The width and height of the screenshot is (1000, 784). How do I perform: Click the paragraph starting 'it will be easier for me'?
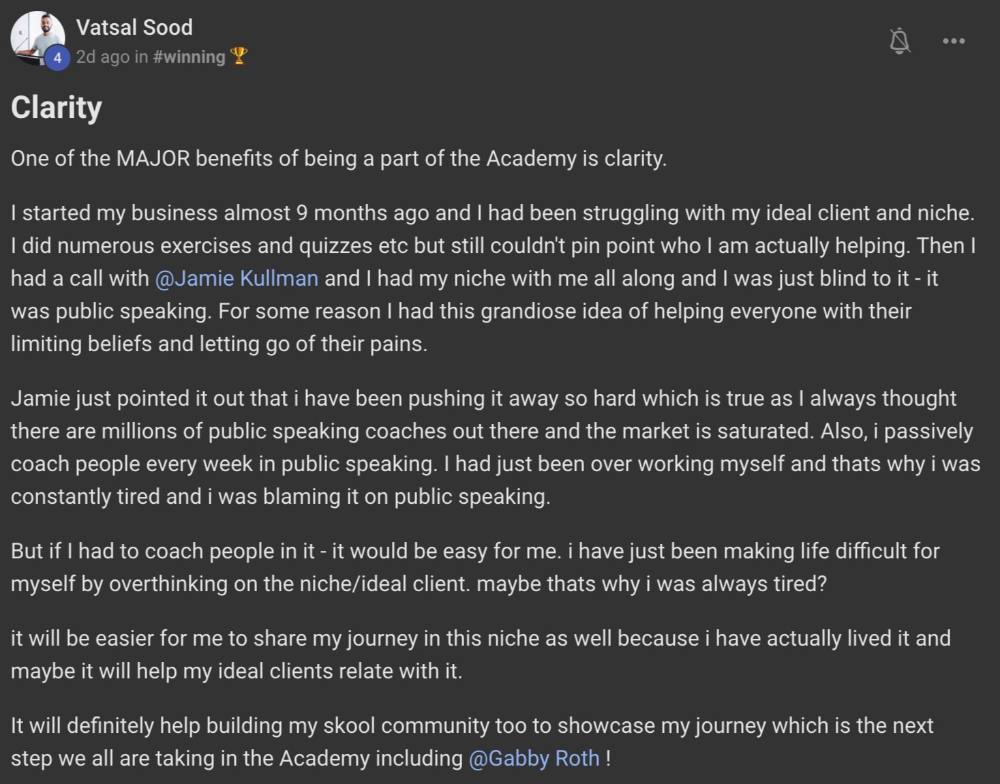tap(480, 654)
